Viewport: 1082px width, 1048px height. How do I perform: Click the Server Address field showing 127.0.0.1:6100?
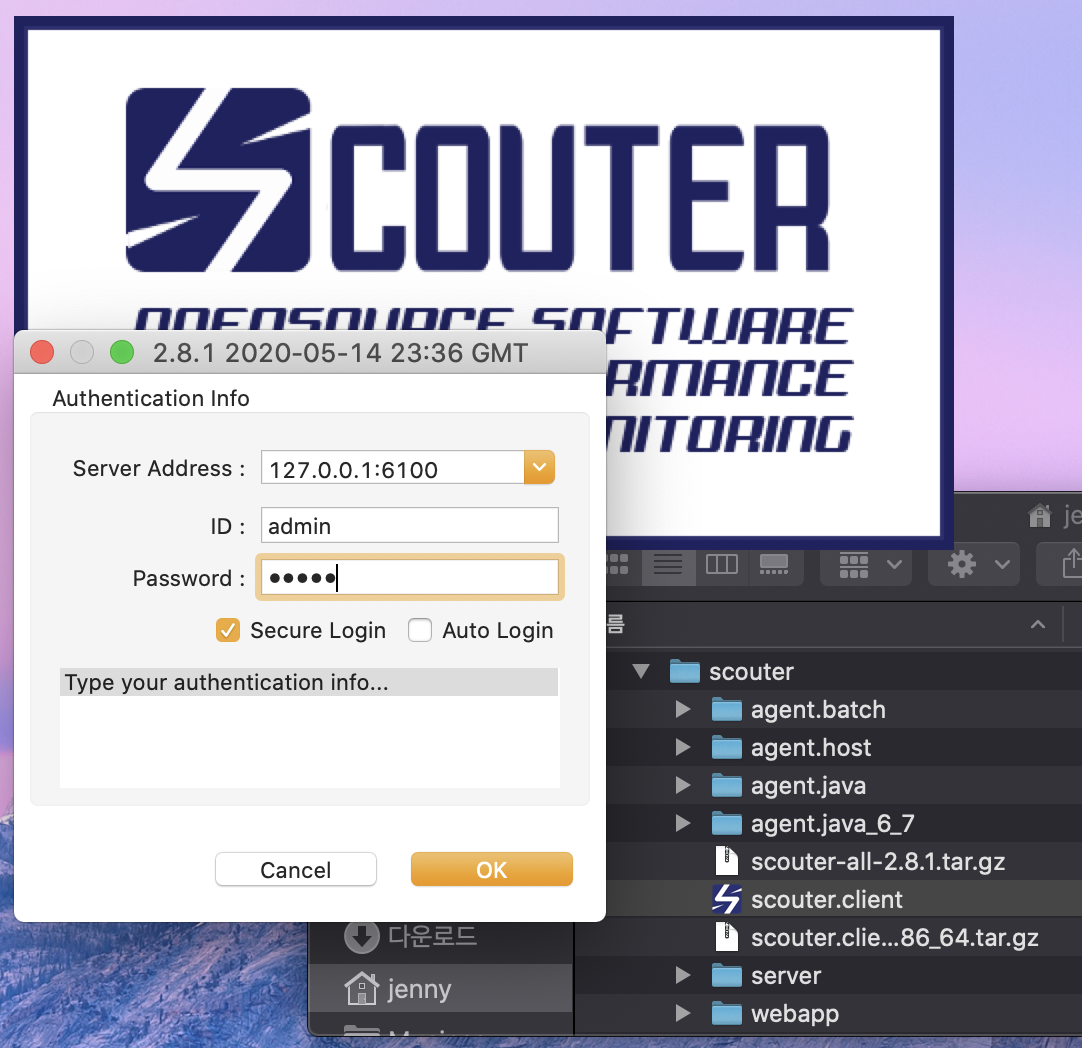pyautogui.click(x=393, y=467)
